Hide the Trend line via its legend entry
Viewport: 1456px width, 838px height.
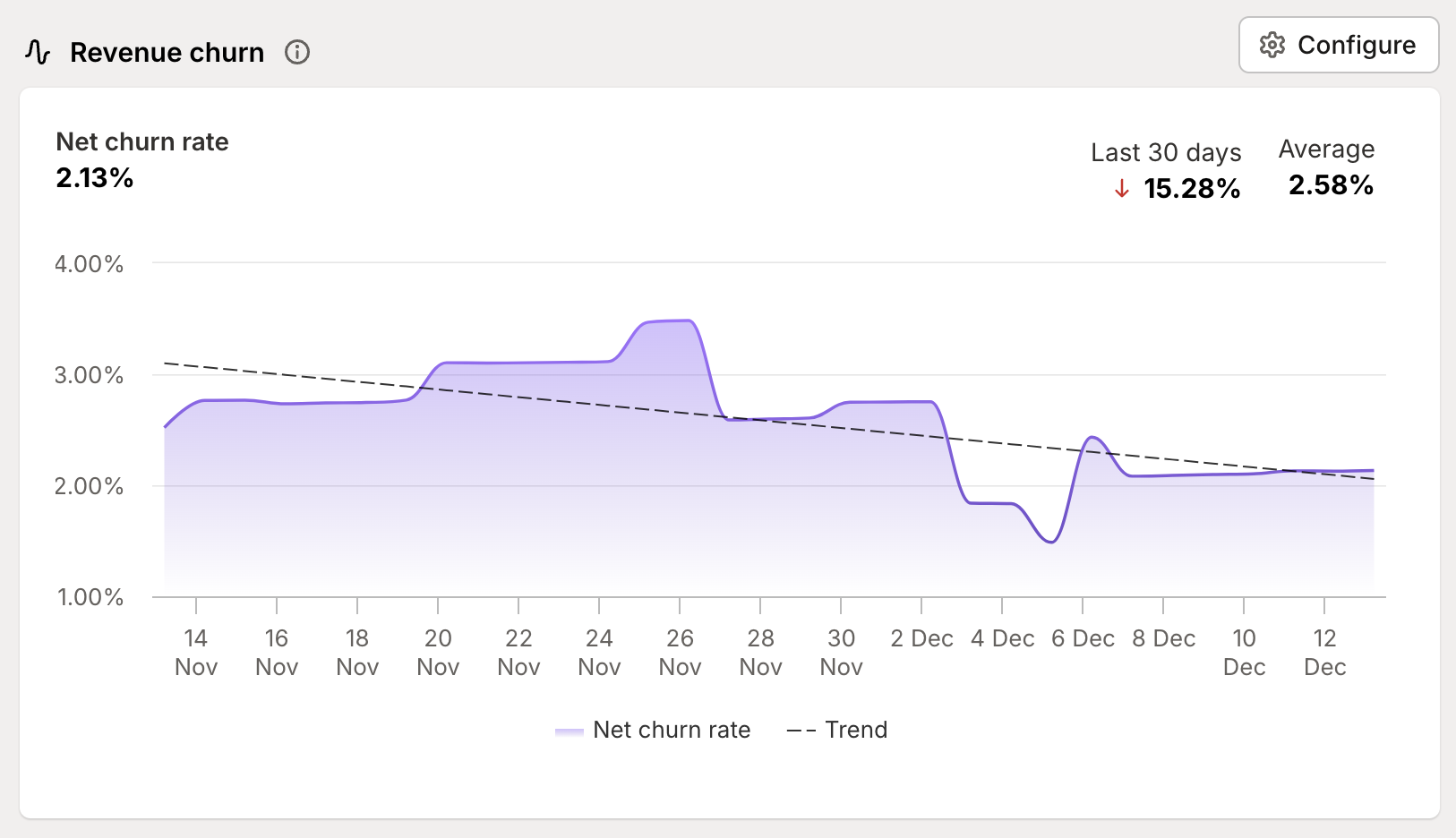coord(856,730)
